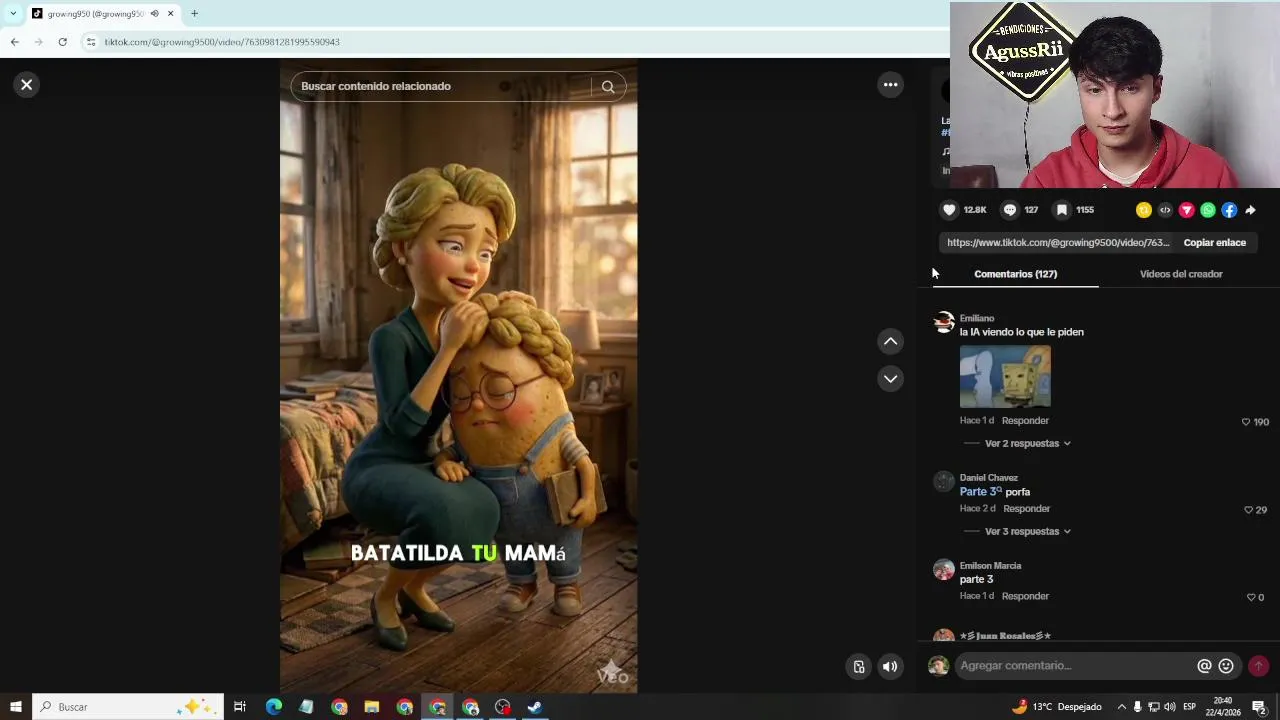
Task: Close the video viewer with the X
Action: click(27, 85)
